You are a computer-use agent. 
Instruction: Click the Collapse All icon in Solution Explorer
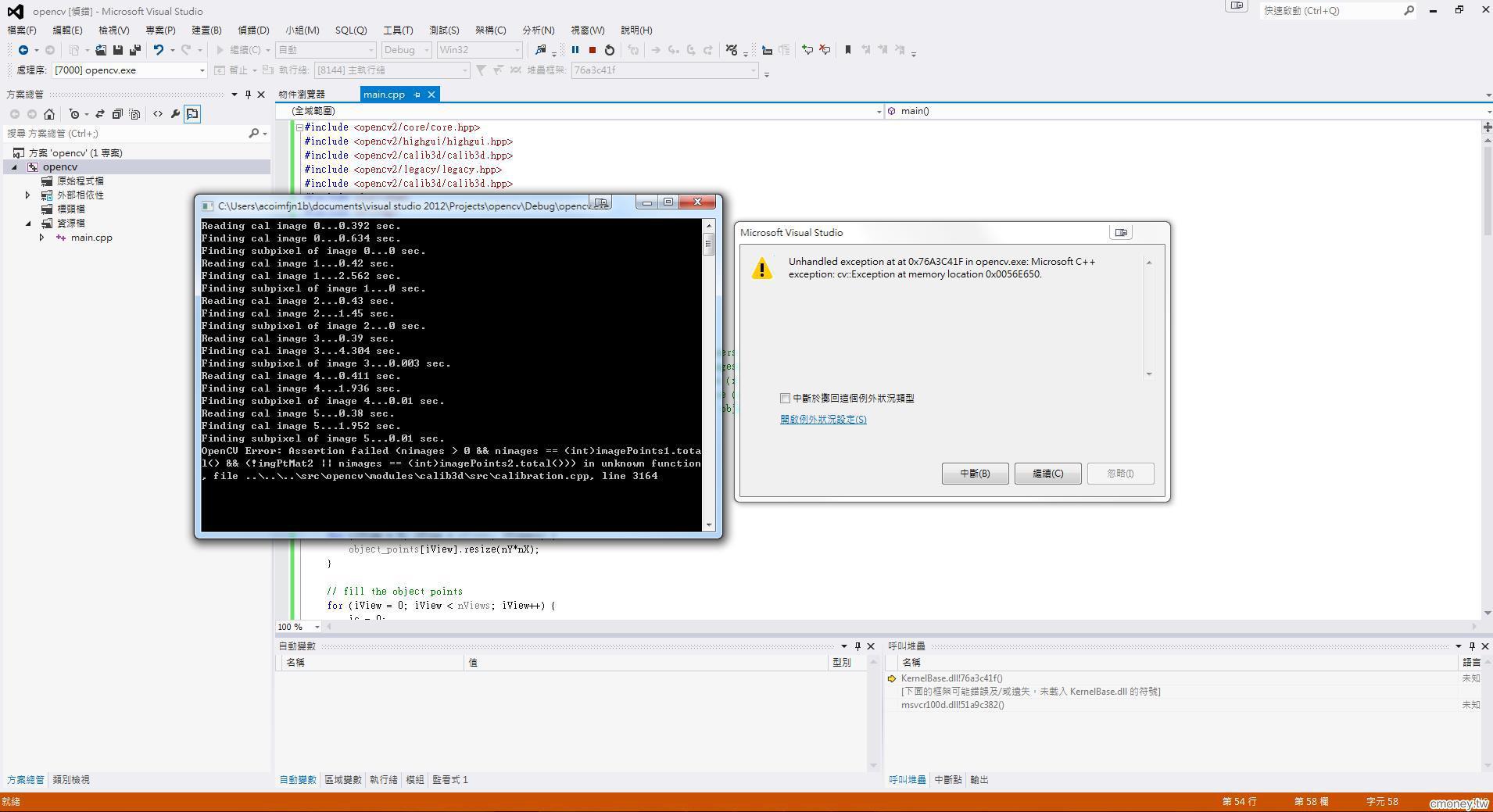coord(117,114)
